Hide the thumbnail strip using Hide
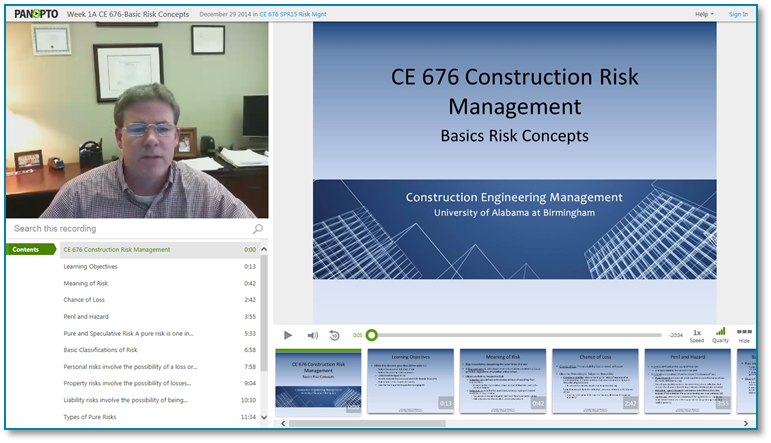Viewport: 771px width, 443px height. 744,334
